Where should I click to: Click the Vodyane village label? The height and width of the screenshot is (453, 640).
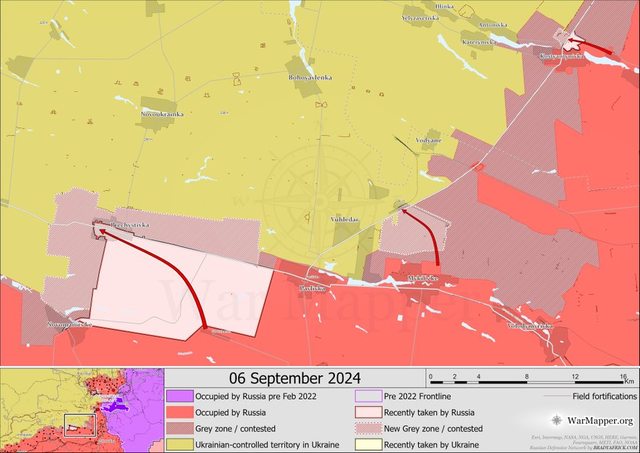(x=428, y=141)
